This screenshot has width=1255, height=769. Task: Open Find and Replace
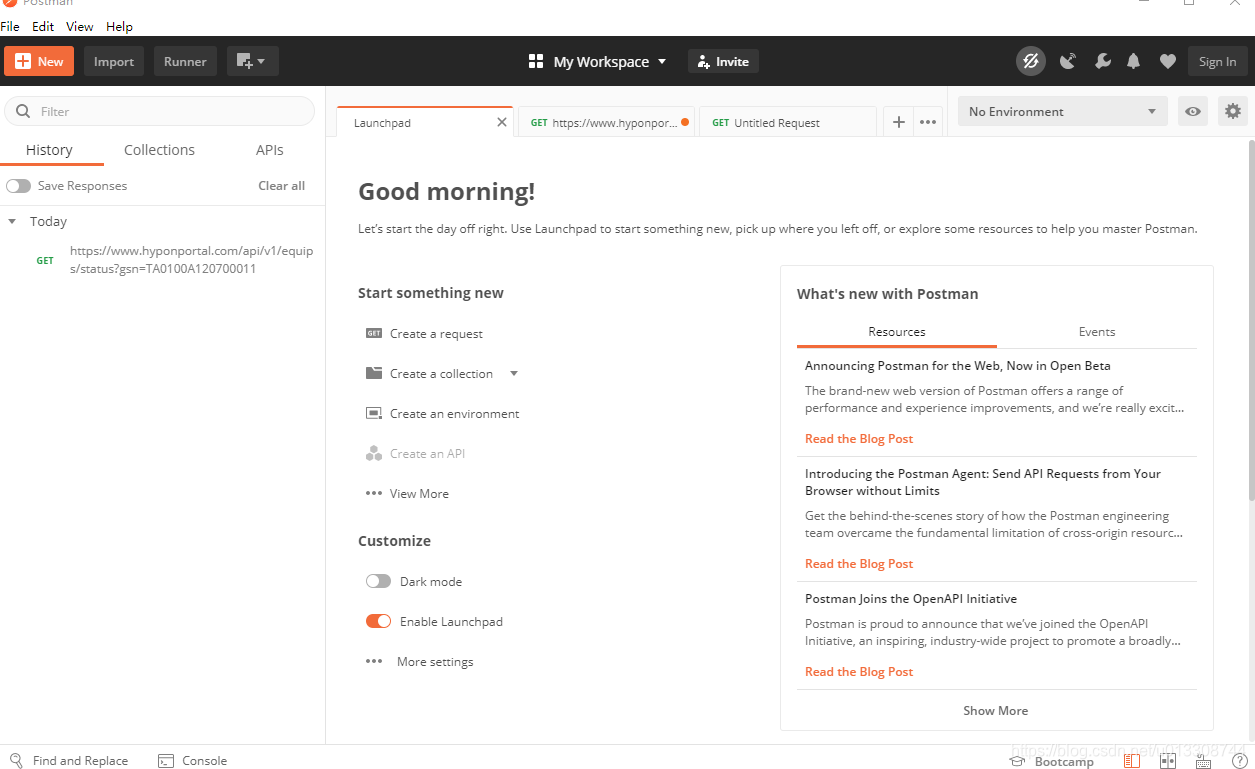(x=69, y=761)
